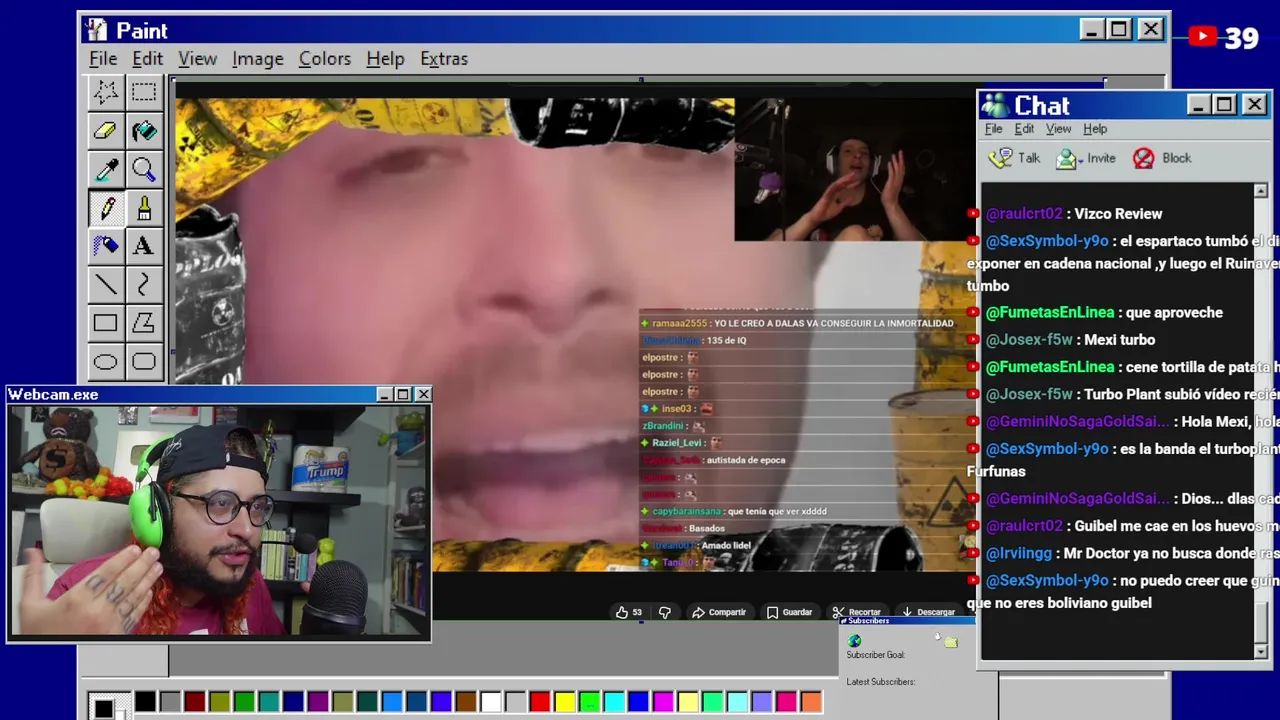Click the 'Latest Subscribers:' label
This screenshot has width=1280, height=720.
(881, 682)
